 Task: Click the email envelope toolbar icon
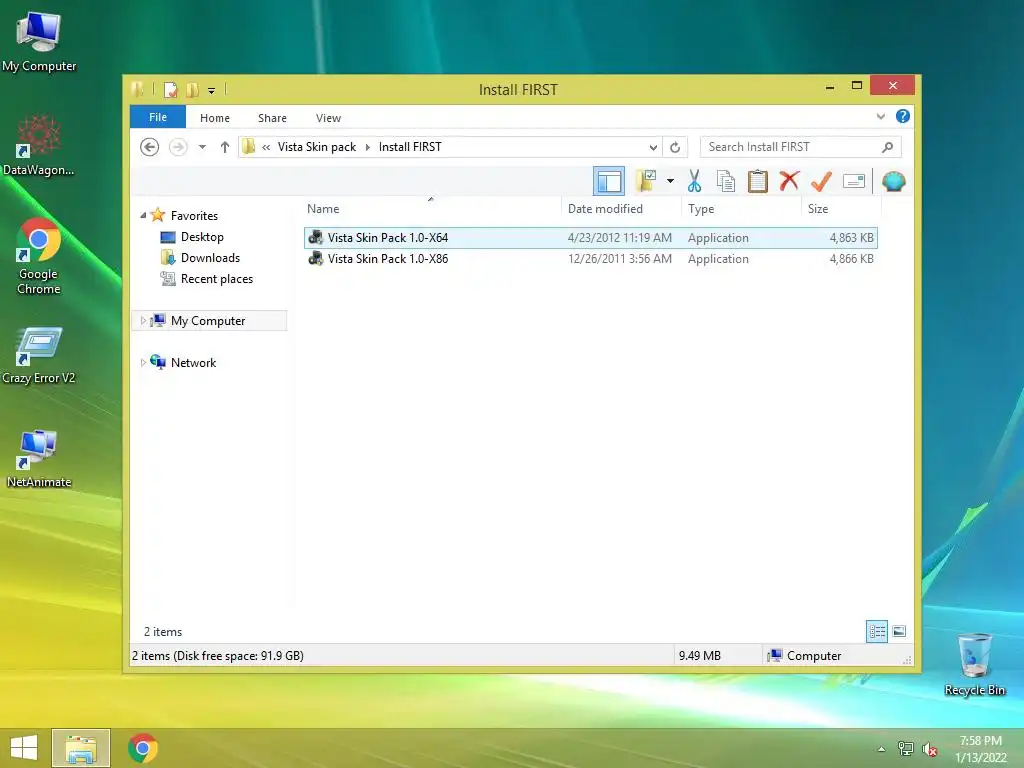(854, 181)
